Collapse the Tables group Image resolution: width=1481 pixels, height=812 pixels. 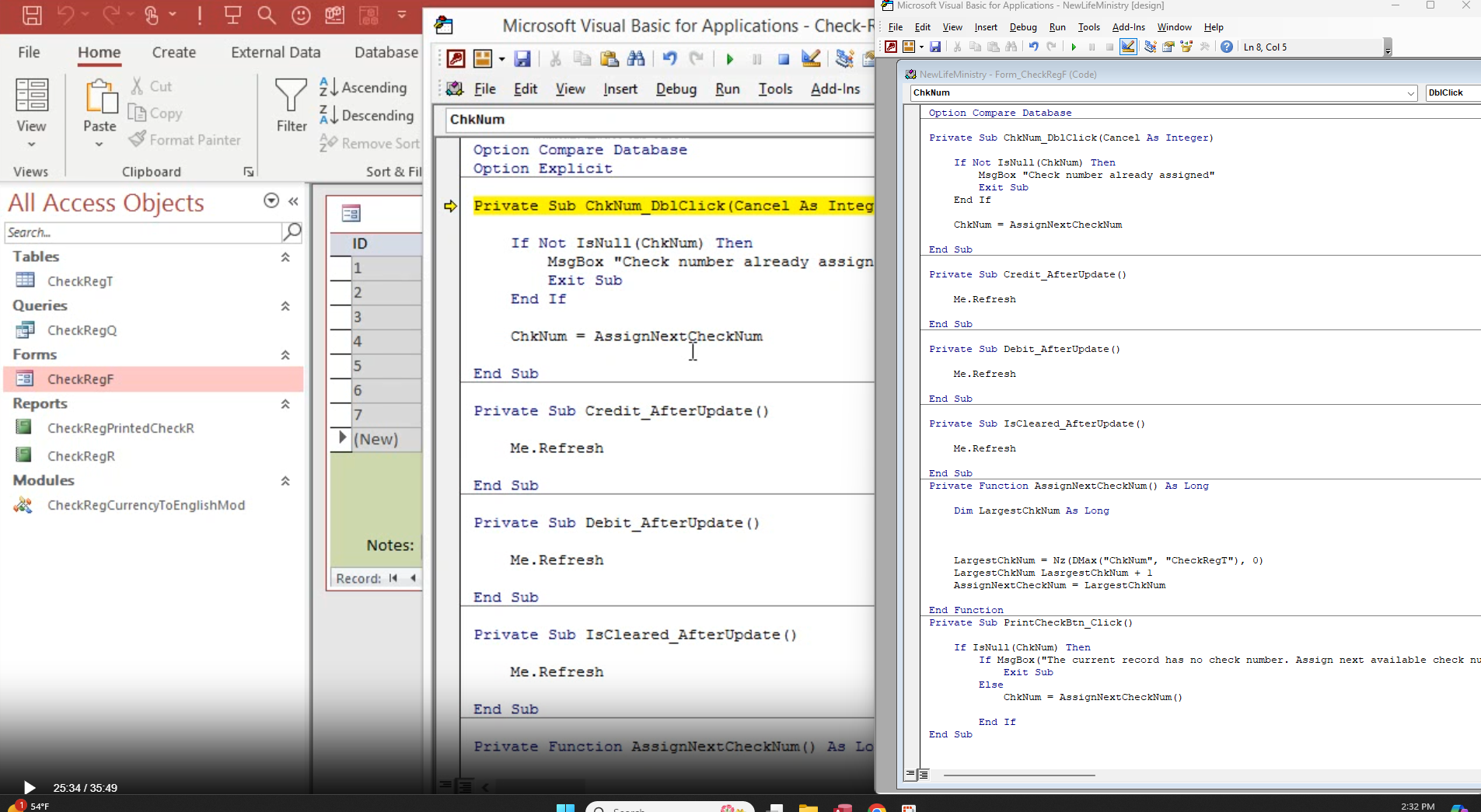286,257
